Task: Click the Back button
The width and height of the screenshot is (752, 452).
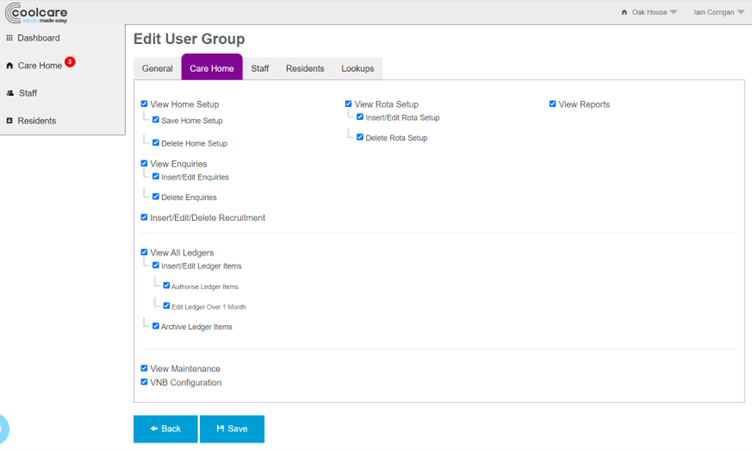Action: point(166,429)
